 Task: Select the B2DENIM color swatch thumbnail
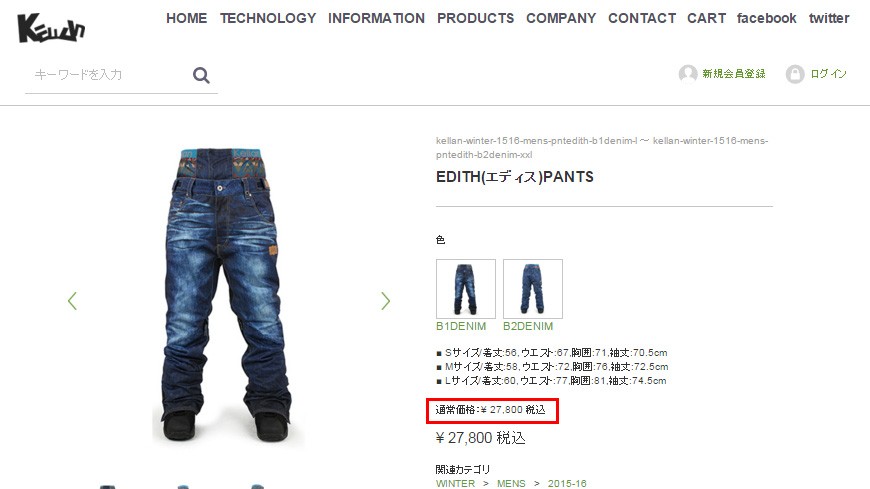(533, 289)
